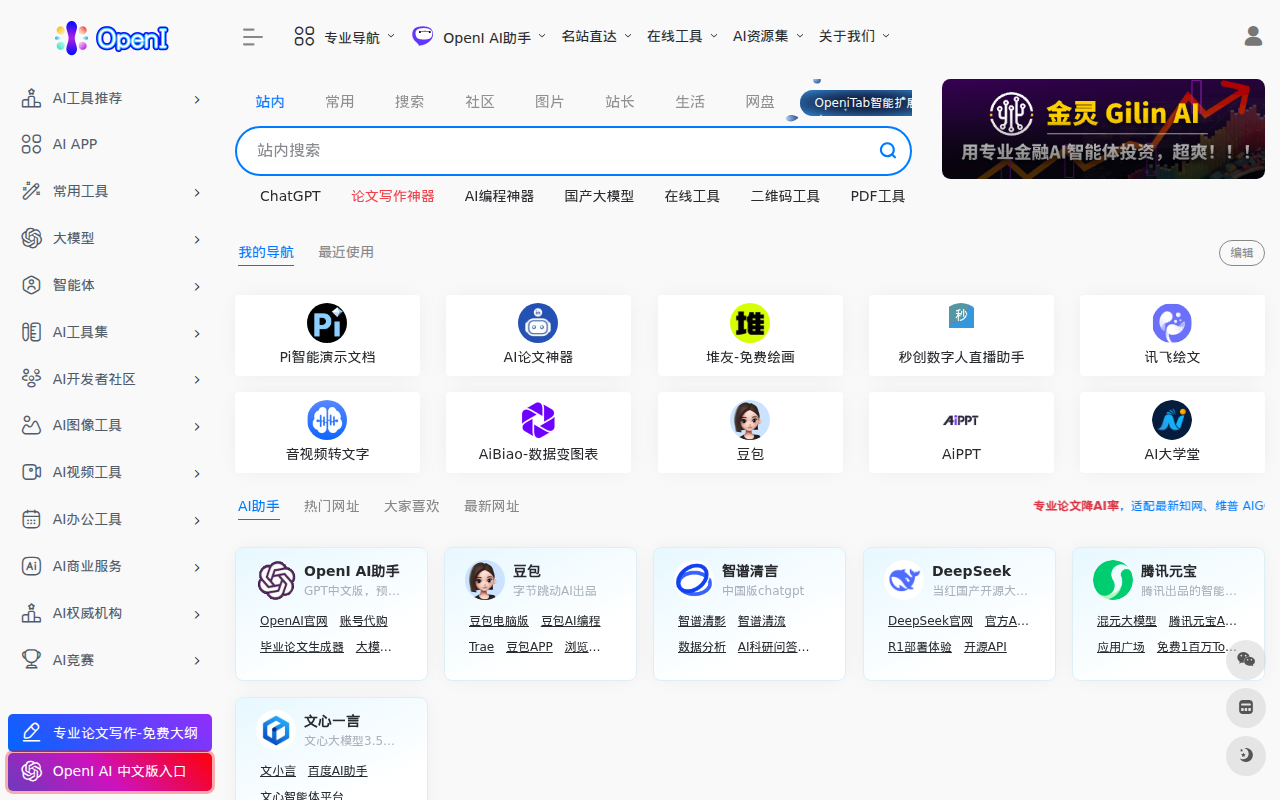Open AI论文神器 robot icon
The image size is (1280, 800).
click(538, 323)
